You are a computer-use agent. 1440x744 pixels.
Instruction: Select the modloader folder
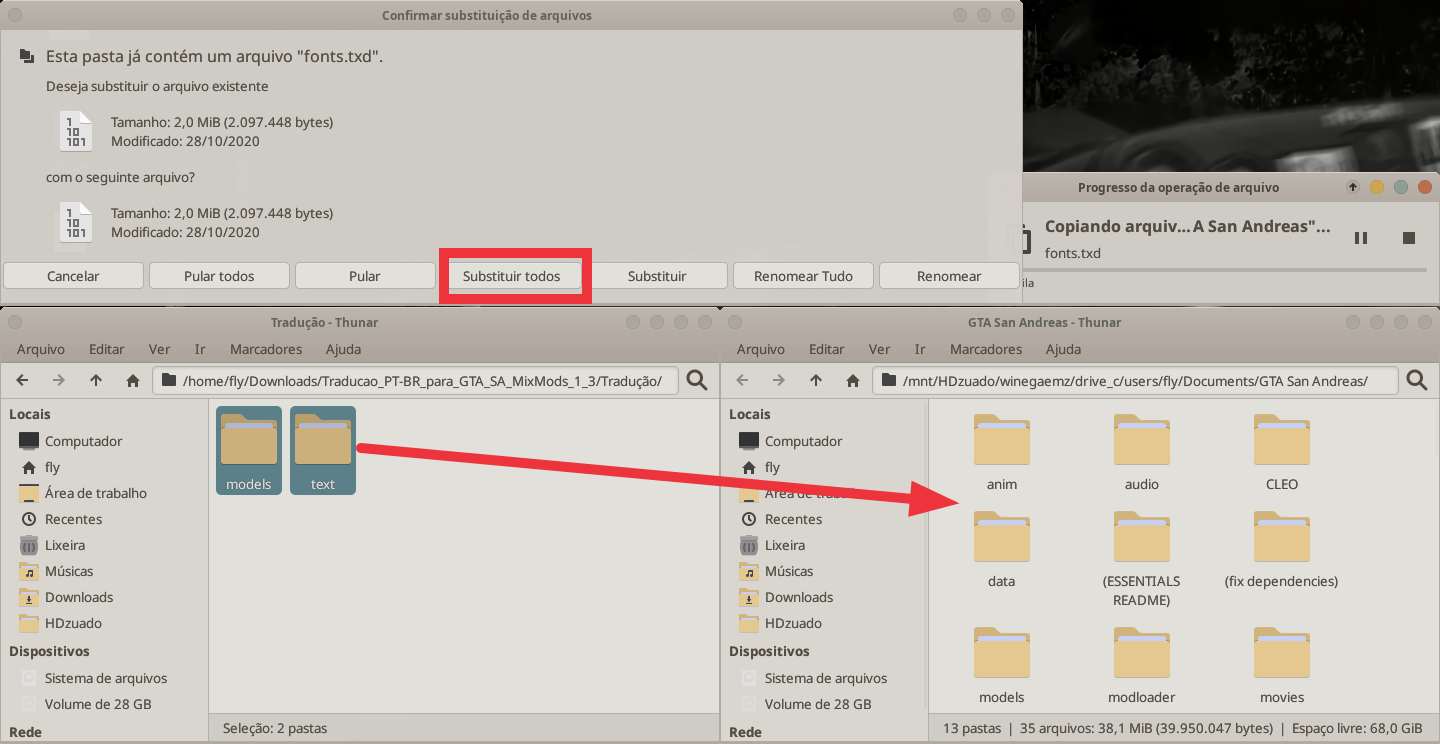point(1141,655)
